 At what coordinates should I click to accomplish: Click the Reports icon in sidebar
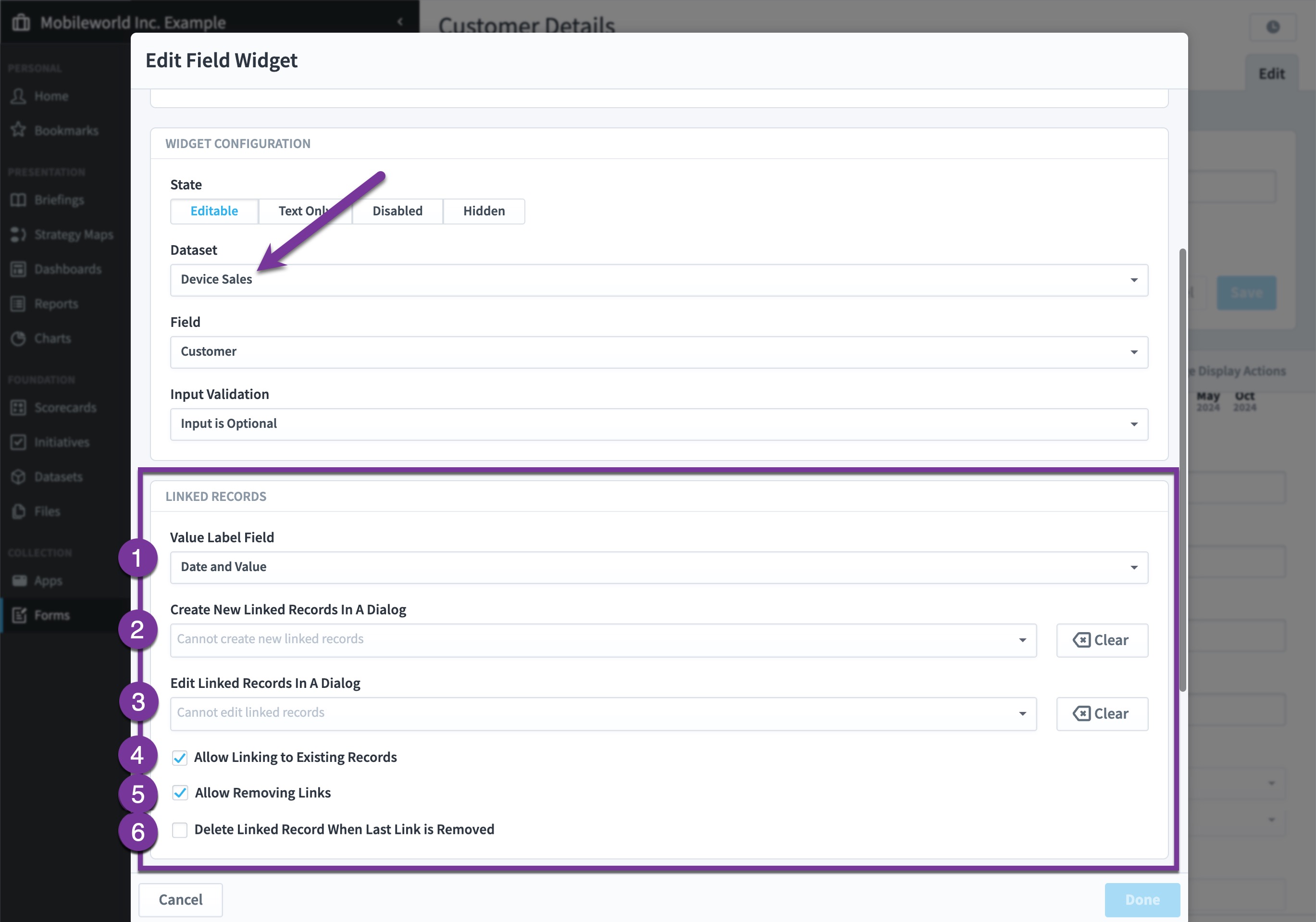click(18, 303)
